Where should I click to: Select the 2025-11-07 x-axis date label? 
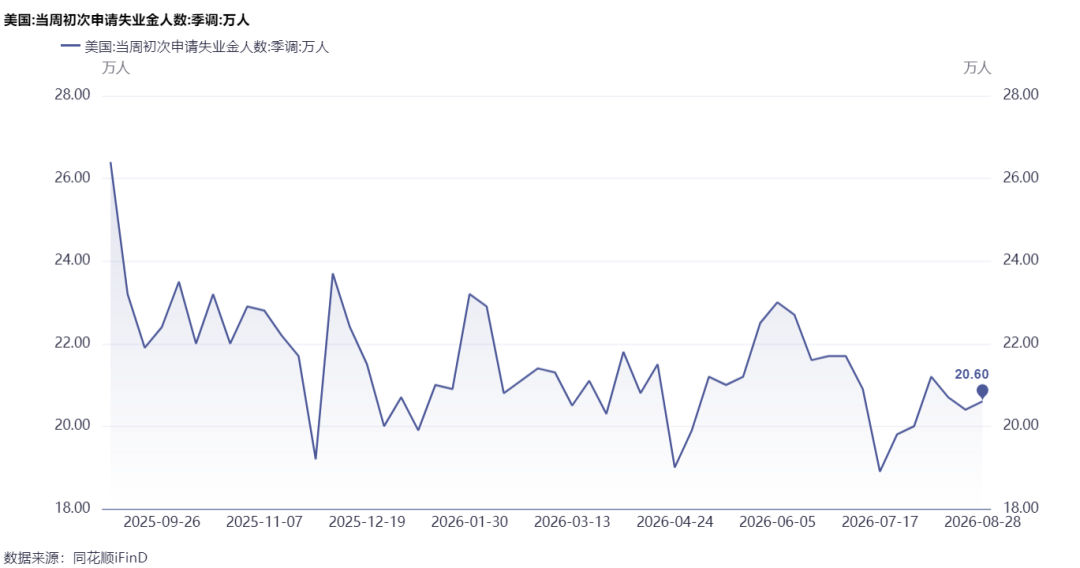click(x=264, y=522)
